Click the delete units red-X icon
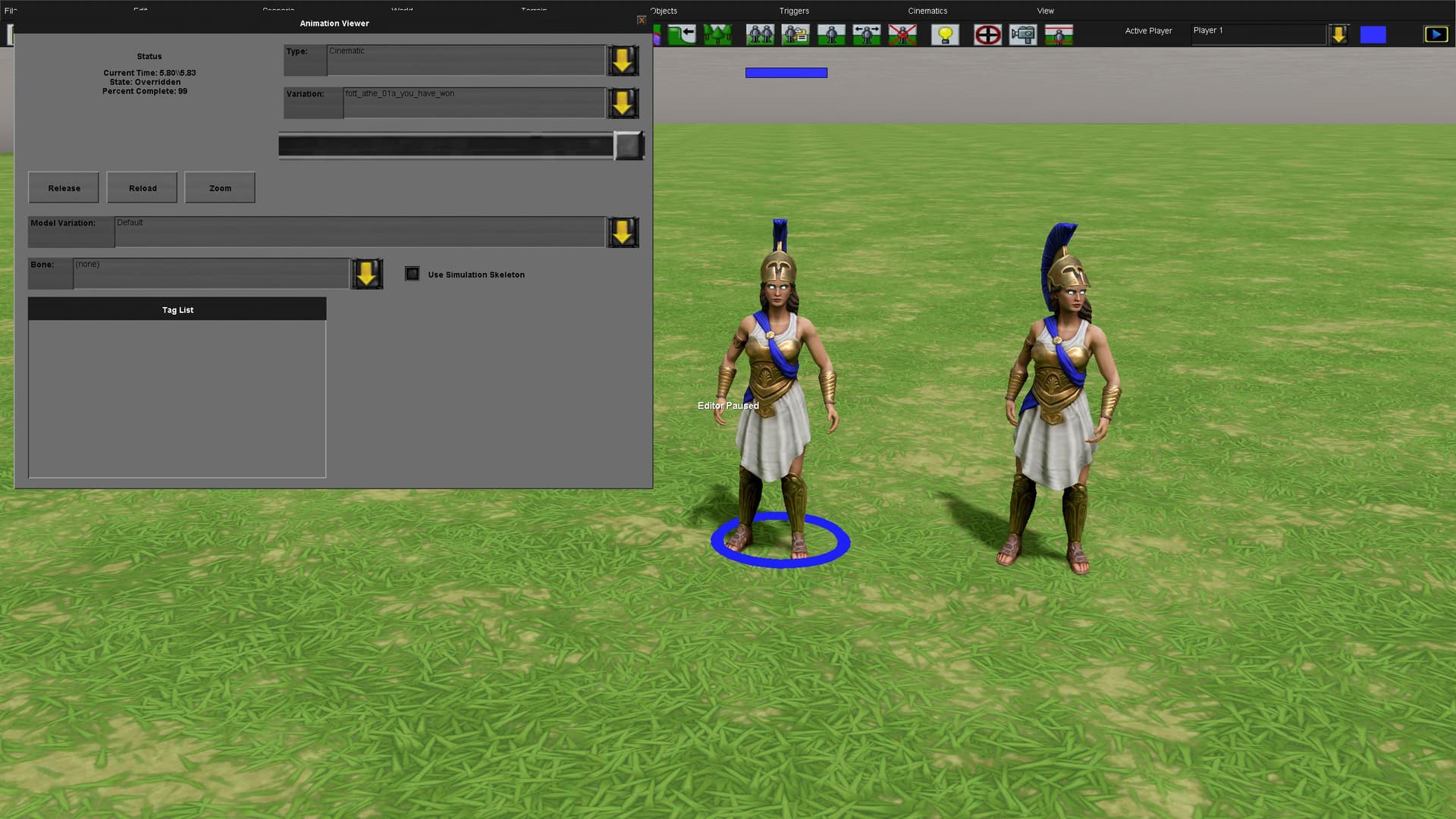This screenshot has height=819, width=1456. [x=902, y=35]
